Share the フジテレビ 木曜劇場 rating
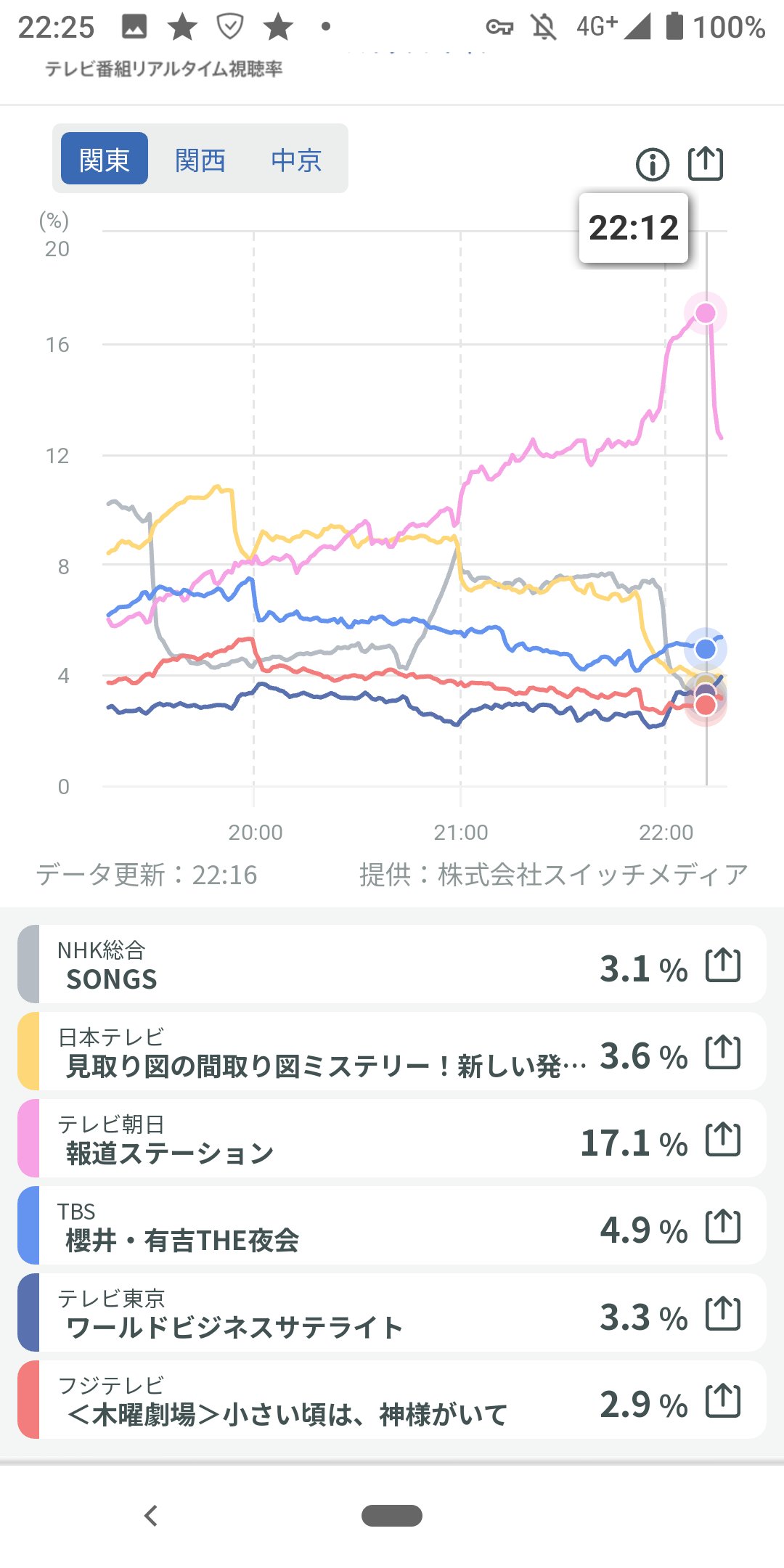Screen dimensions: 784x1568 pyautogui.click(x=723, y=1401)
